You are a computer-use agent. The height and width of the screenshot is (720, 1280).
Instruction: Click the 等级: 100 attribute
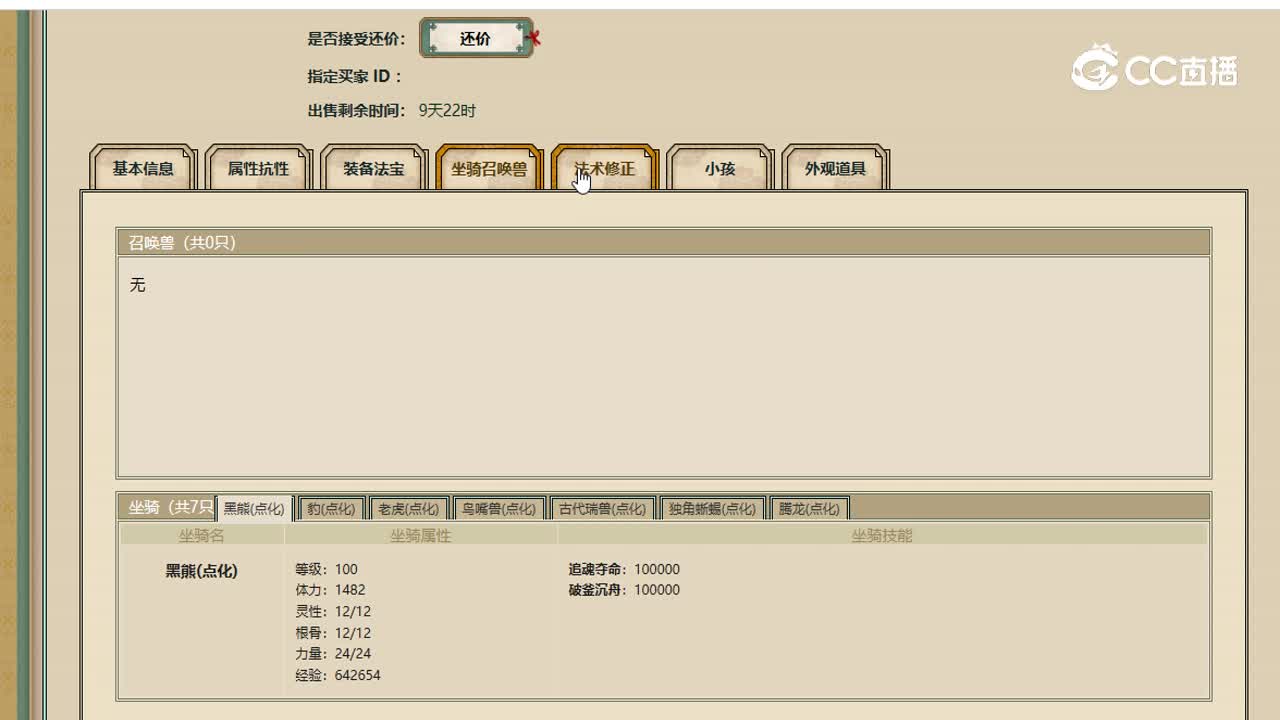(326, 569)
